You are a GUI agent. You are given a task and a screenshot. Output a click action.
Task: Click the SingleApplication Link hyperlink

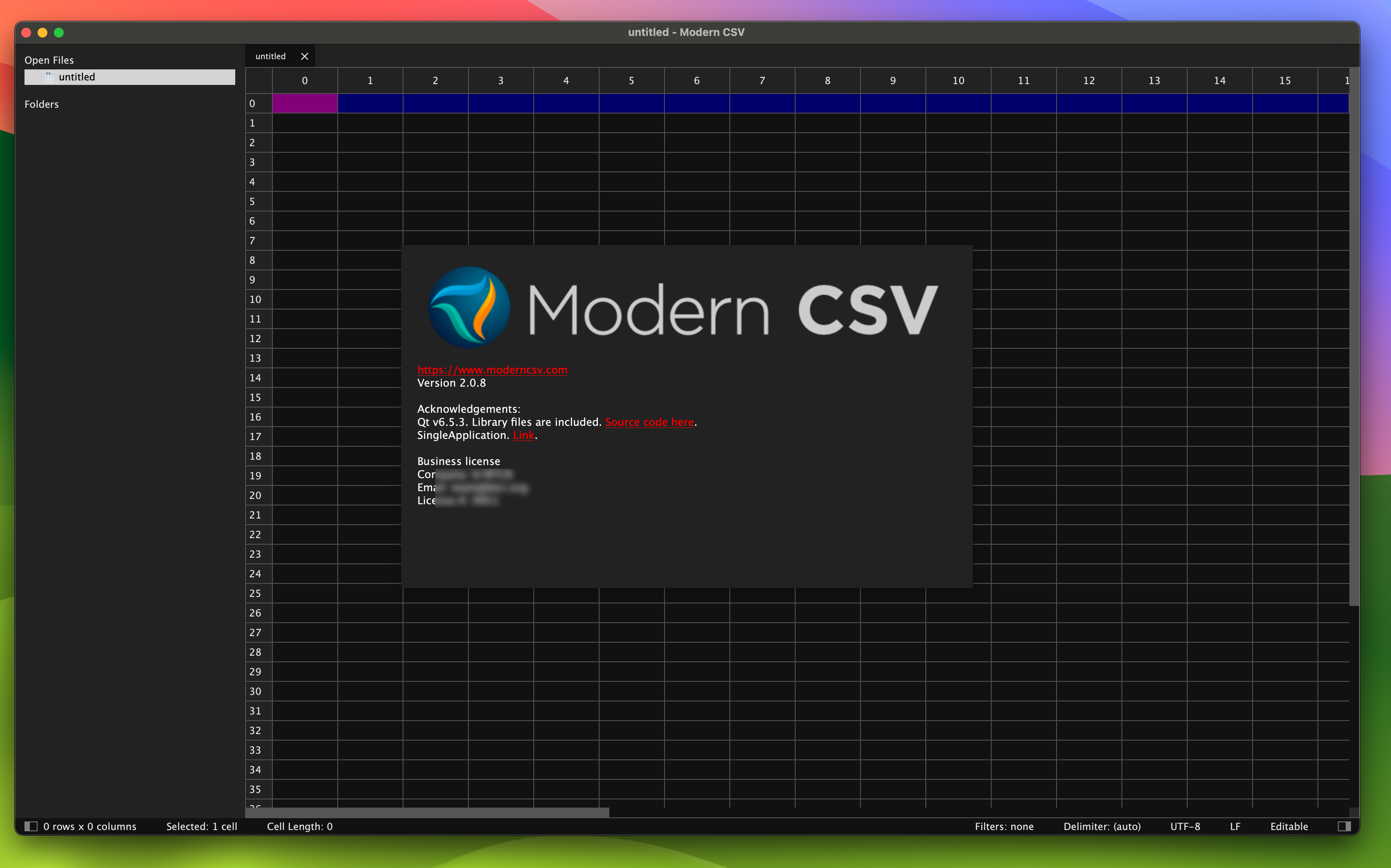click(x=524, y=435)
